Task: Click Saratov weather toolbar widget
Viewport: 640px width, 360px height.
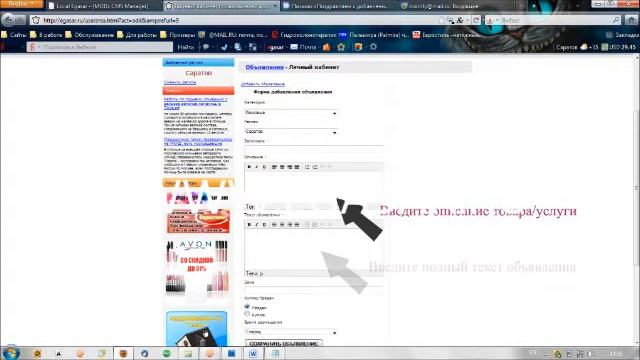Action: click(x=577, y=47)
